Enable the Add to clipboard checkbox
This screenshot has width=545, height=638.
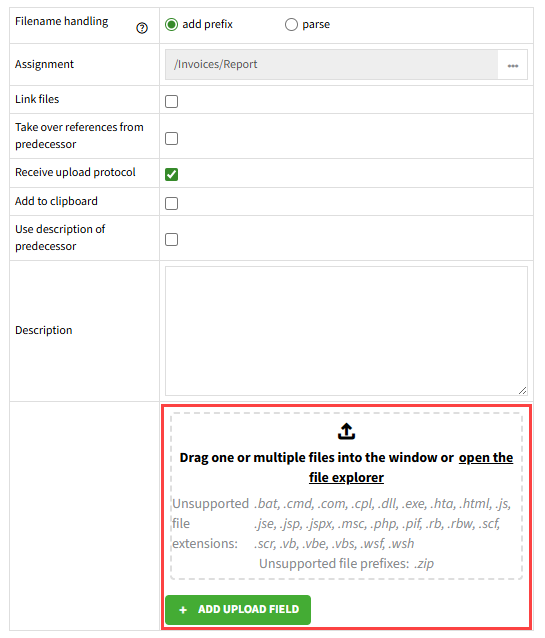[171, 203]
